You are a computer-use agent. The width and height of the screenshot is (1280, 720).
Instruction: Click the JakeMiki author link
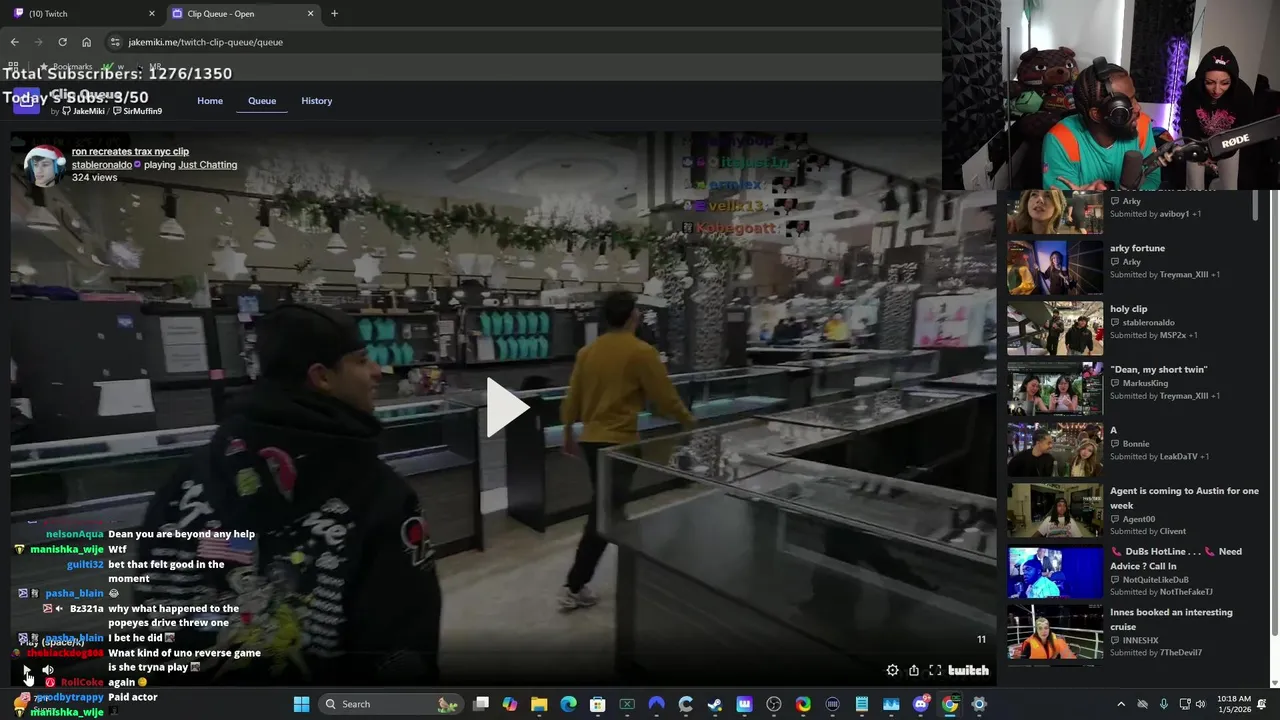coord(84,111)
